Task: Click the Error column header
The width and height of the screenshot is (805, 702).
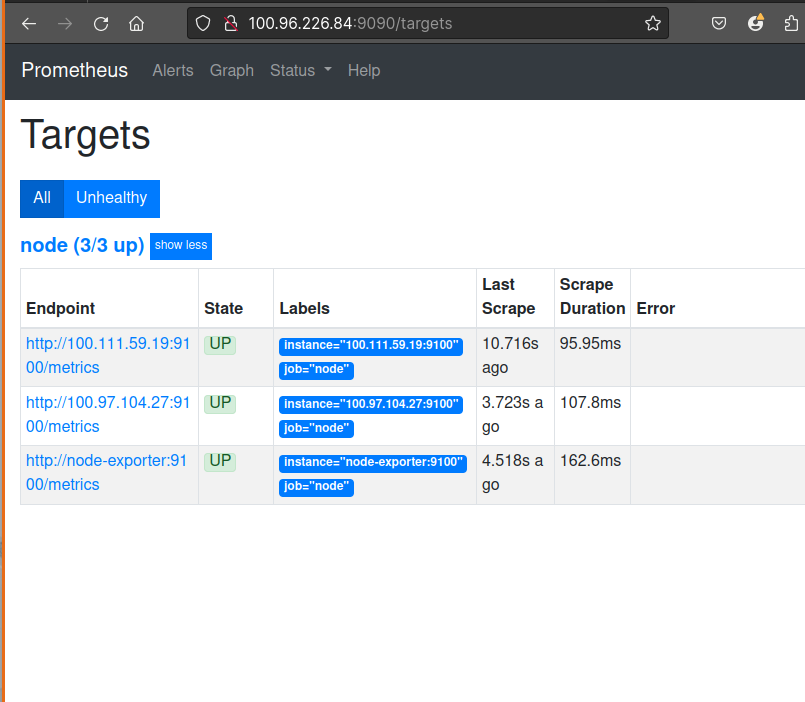Action: pyautogui.click(x=656, y=309)
